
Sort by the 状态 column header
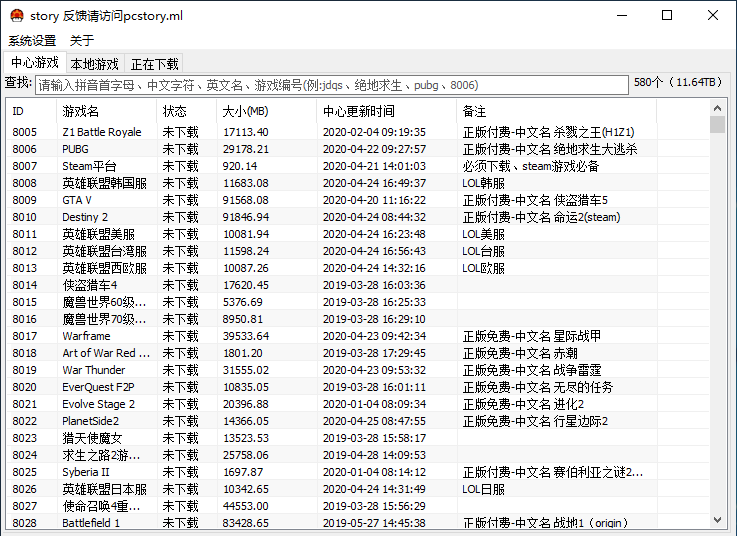pyautogui.click(x=187, y=111)
